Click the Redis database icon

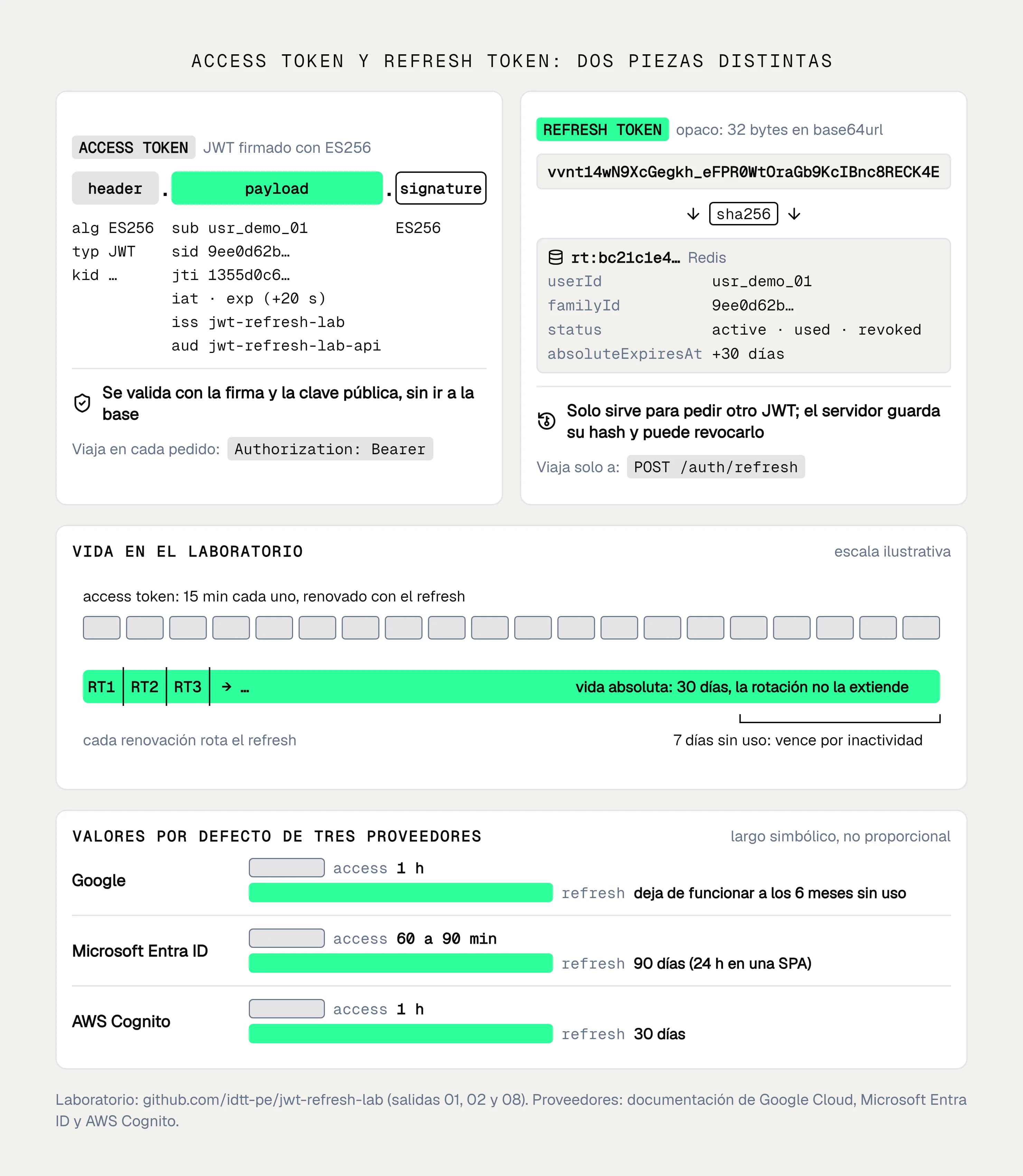(x=555, y=258)
